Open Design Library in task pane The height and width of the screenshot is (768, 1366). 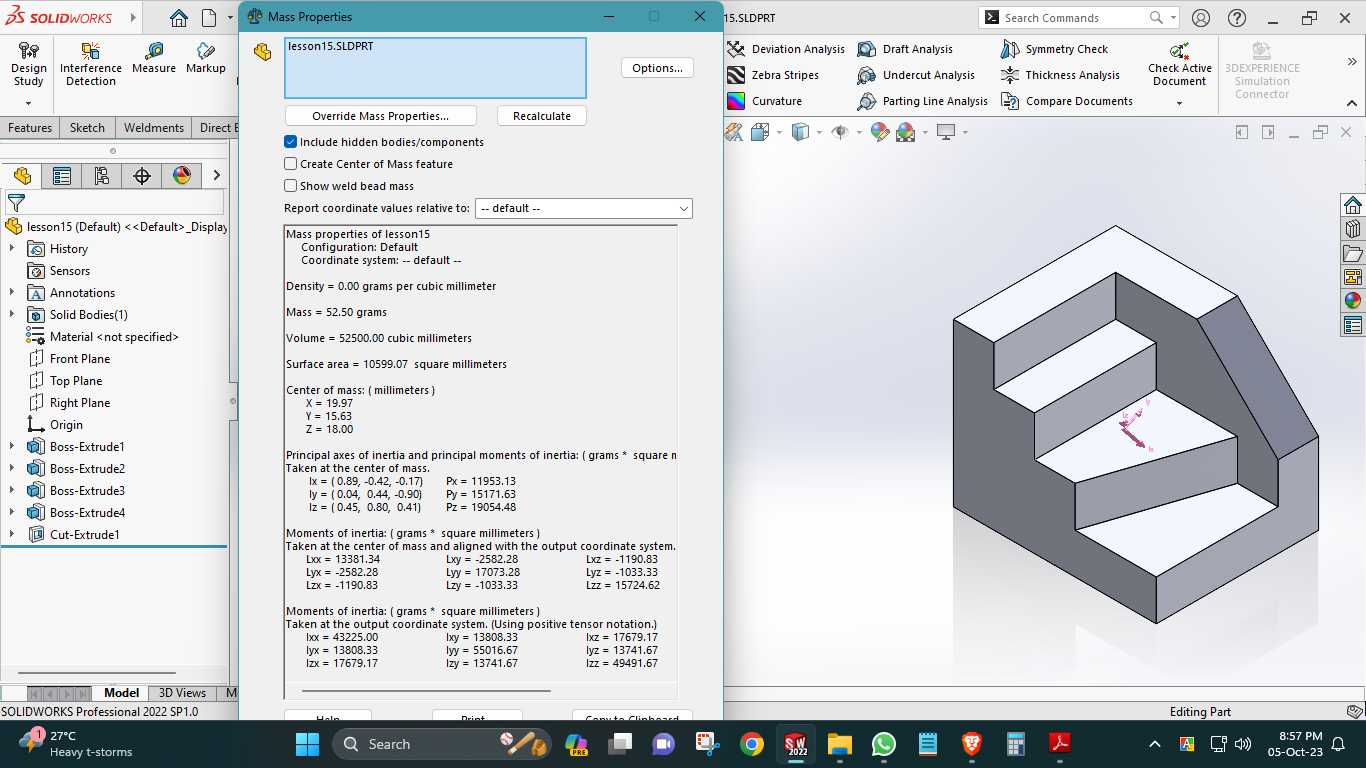pyautogui.click(x=1353, y=229)
